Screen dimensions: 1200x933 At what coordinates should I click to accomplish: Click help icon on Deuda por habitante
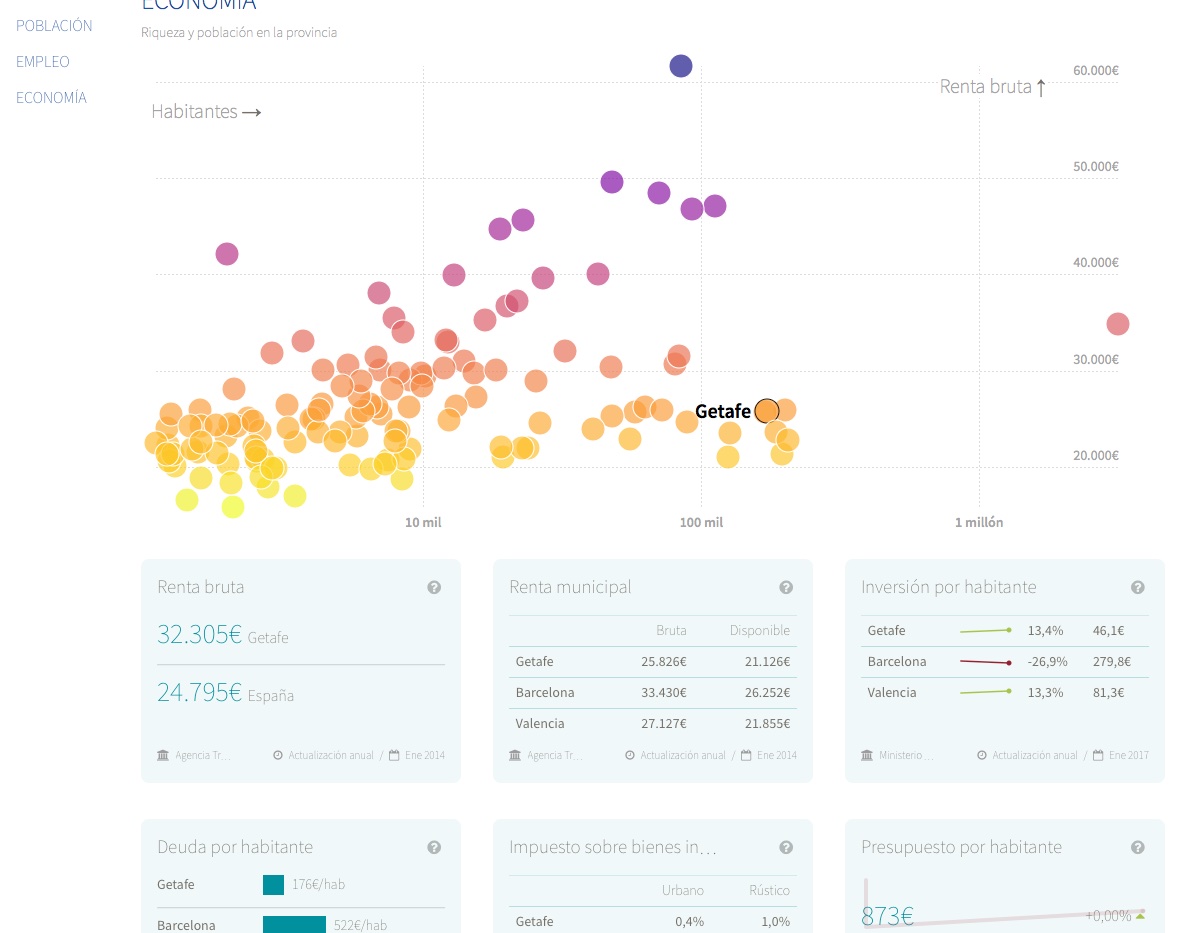click(434, 848)
